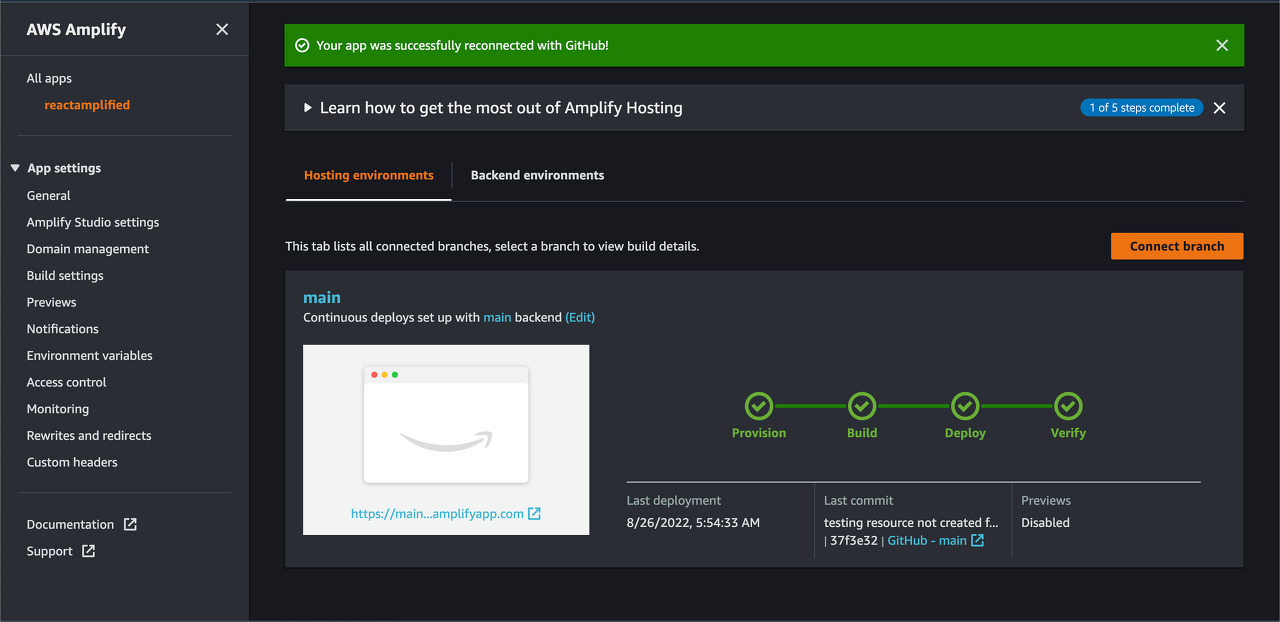Click external link icon beside amplifyapp.com URL

point(534,514)
